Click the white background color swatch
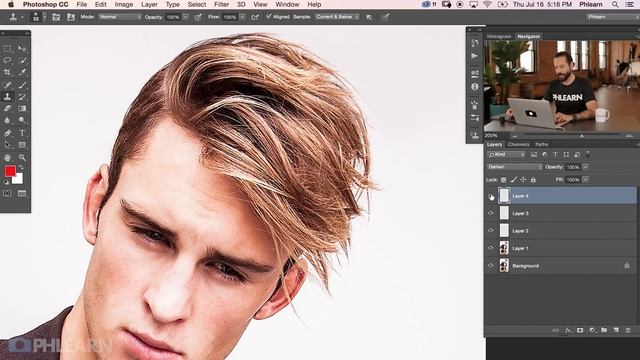 [x=19, y=180]
